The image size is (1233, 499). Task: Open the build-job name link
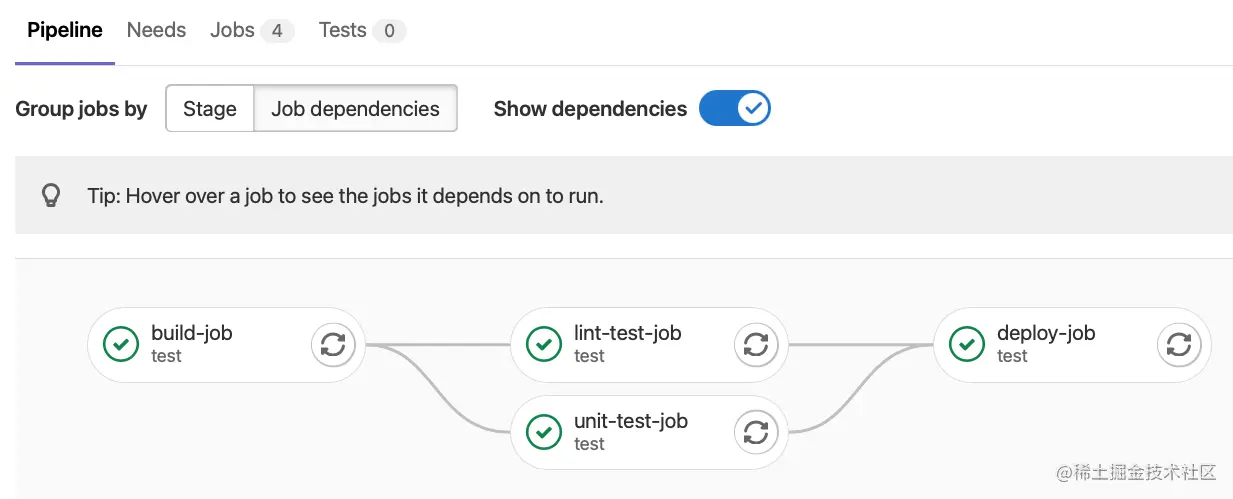[x=192, y=333]
